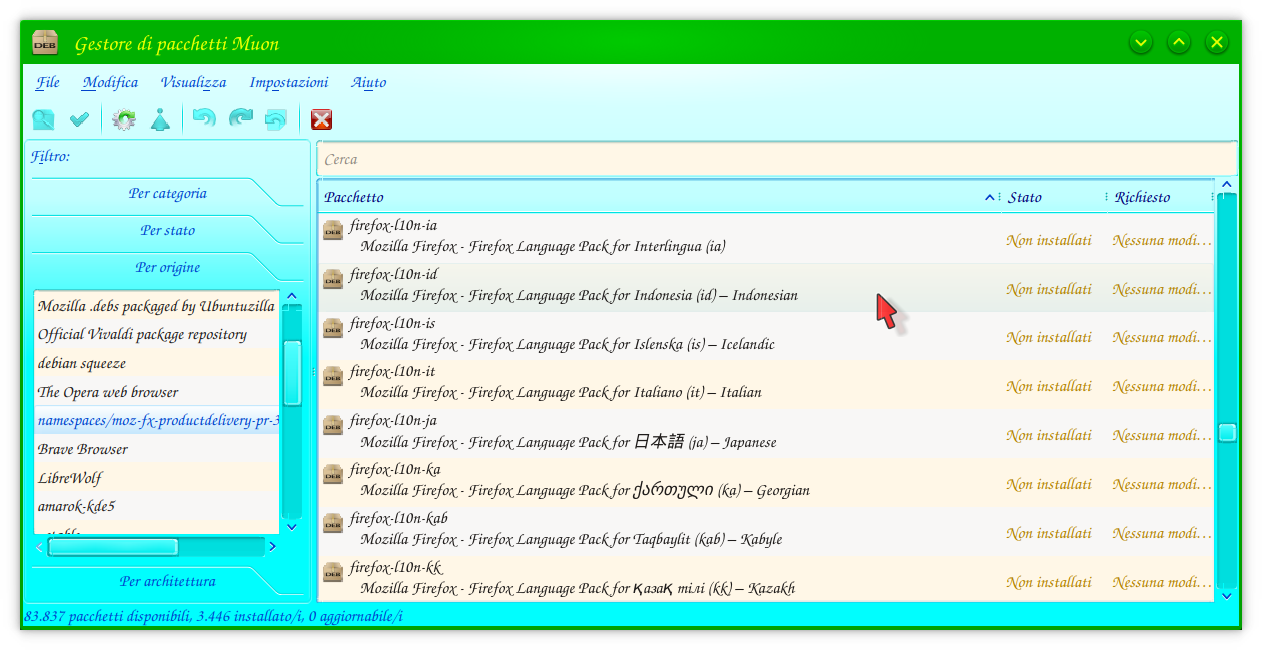Select the firefox-l10n-it Italian package row
The image size is (1262, 650).
766,385
